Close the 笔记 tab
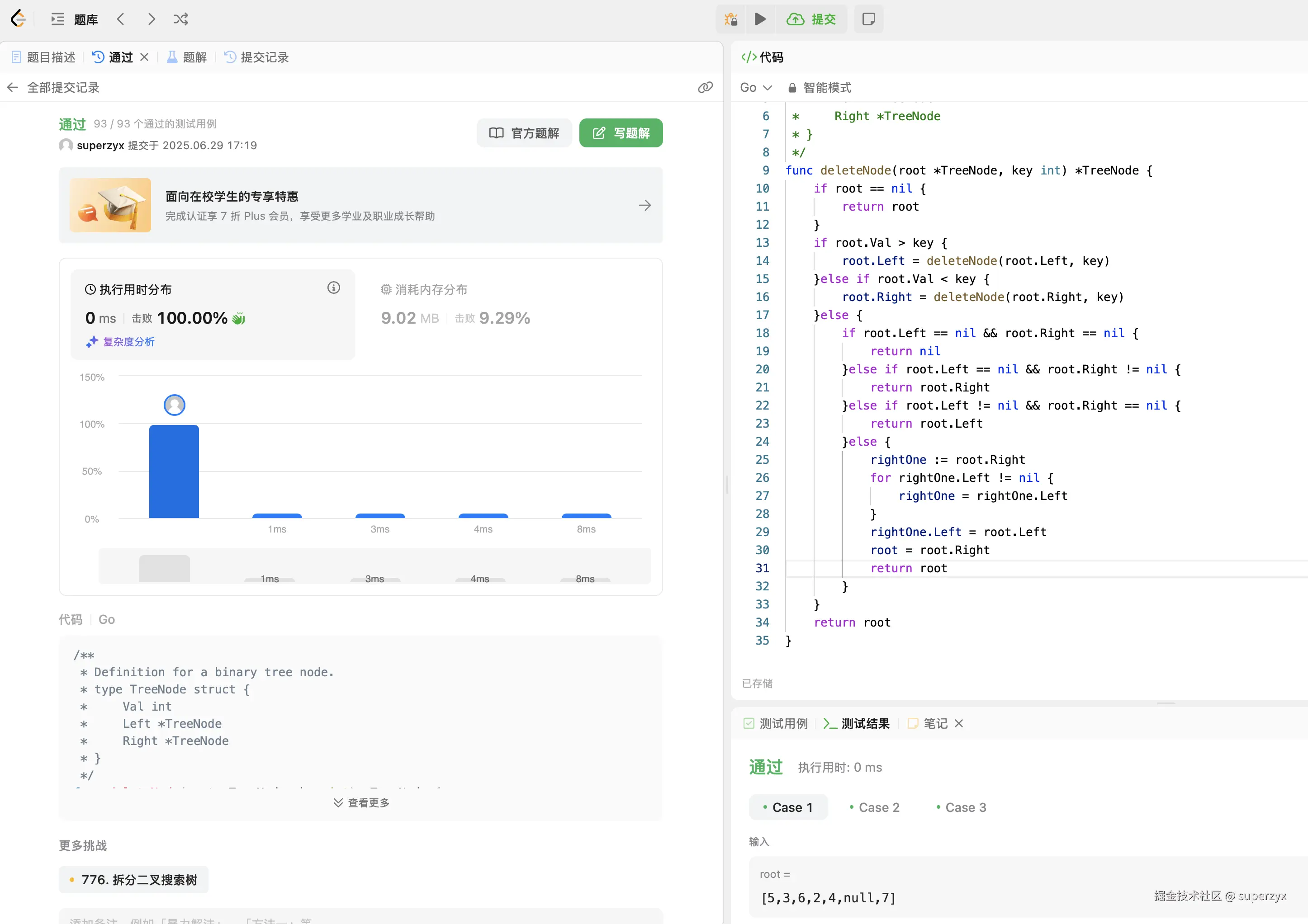Screen dimensions: 1308x924 [x=959, y=724]
